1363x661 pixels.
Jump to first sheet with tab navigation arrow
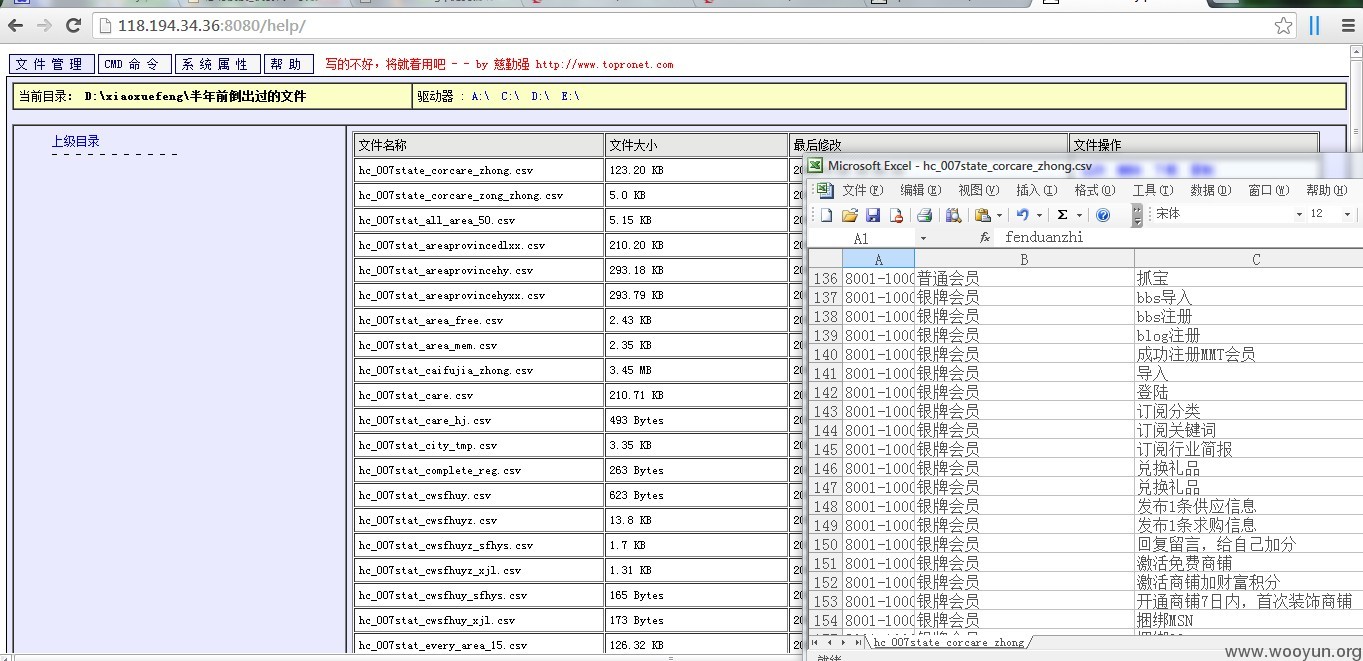(x=814, y=642)
